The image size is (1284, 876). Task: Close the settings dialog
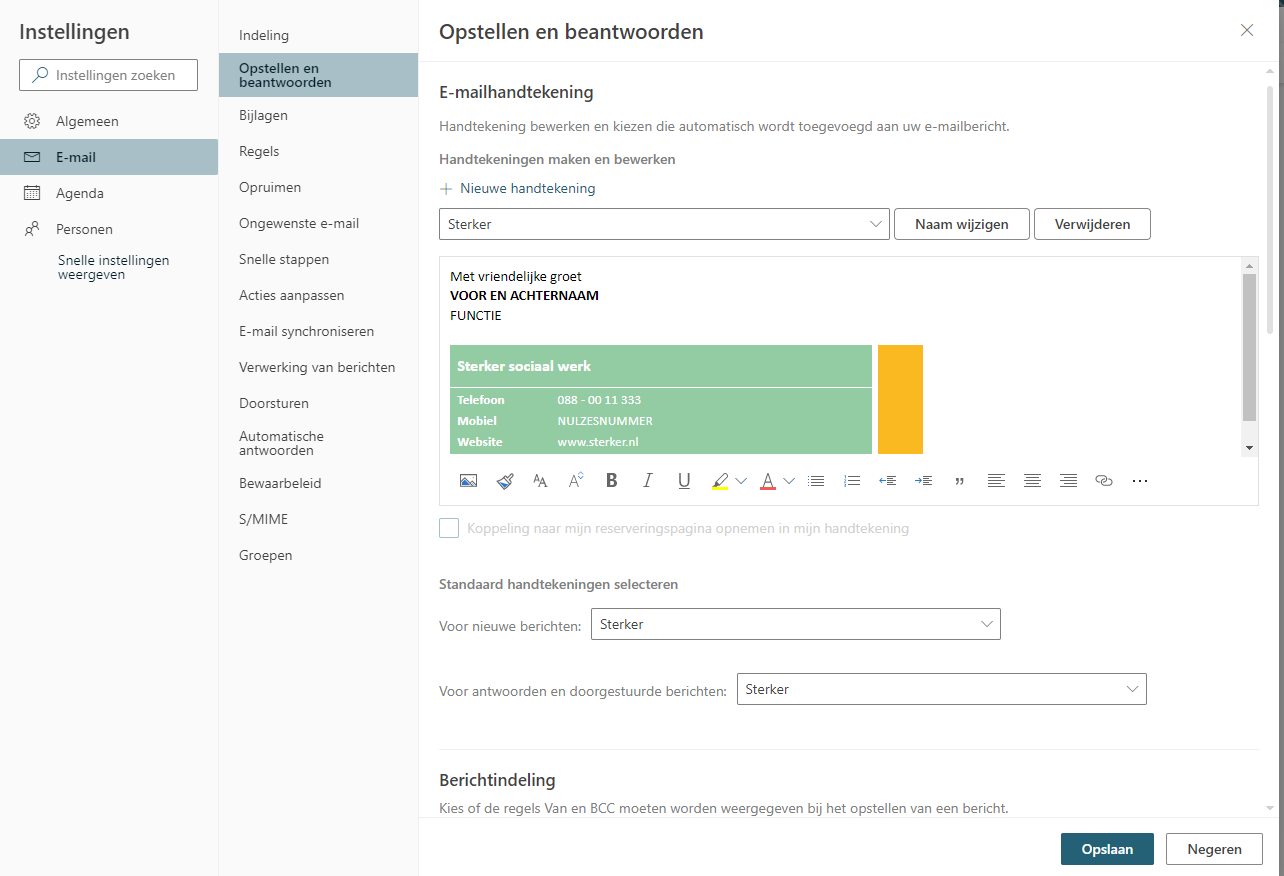[x=1247, y=30]
